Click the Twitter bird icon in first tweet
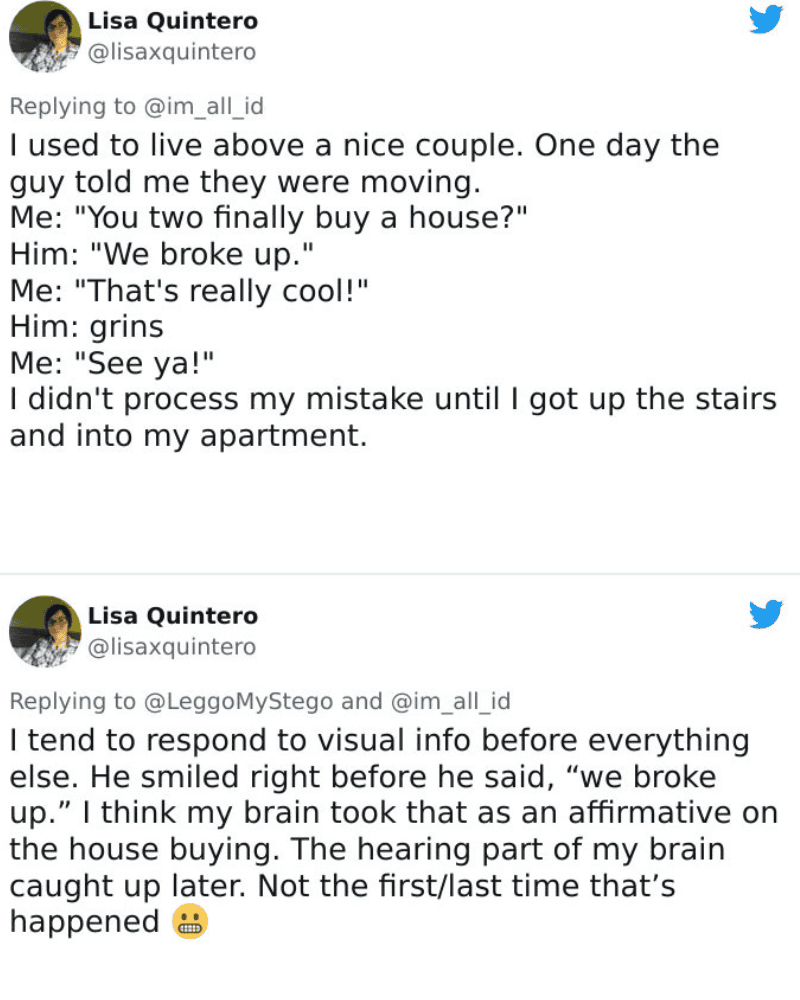This screenshot has width=800, height=1000. [766, 19]
